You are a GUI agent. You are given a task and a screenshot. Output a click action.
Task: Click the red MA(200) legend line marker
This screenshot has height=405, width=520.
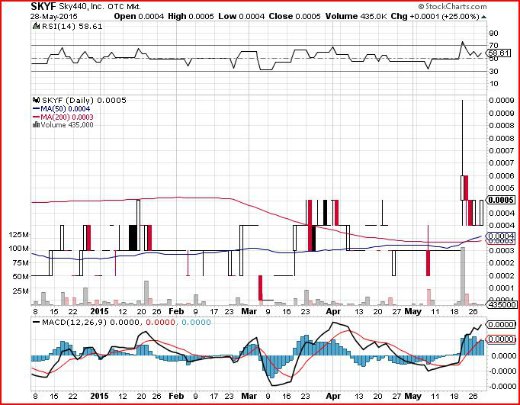[36, 117]
